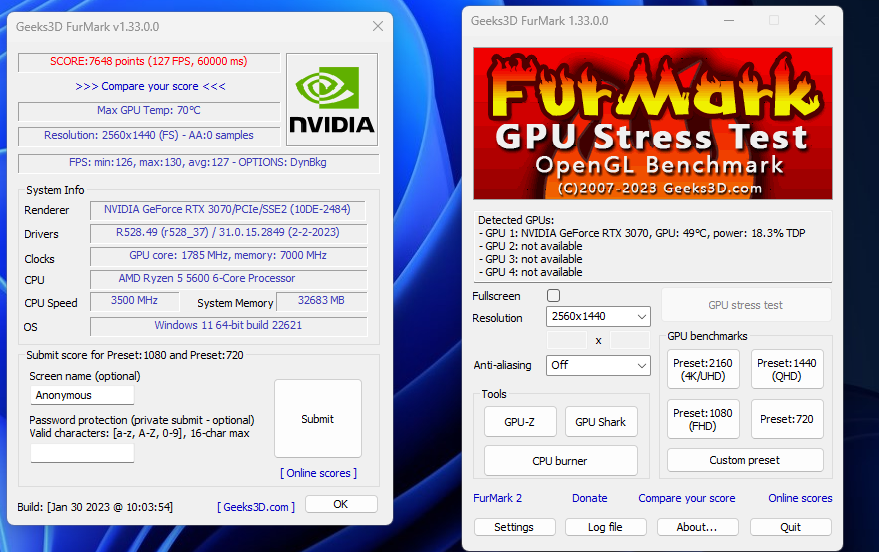Select the GPU 1: NVIDIA GeForce RTX 3070 line
The image size is (879, 552).
[642, 233]
